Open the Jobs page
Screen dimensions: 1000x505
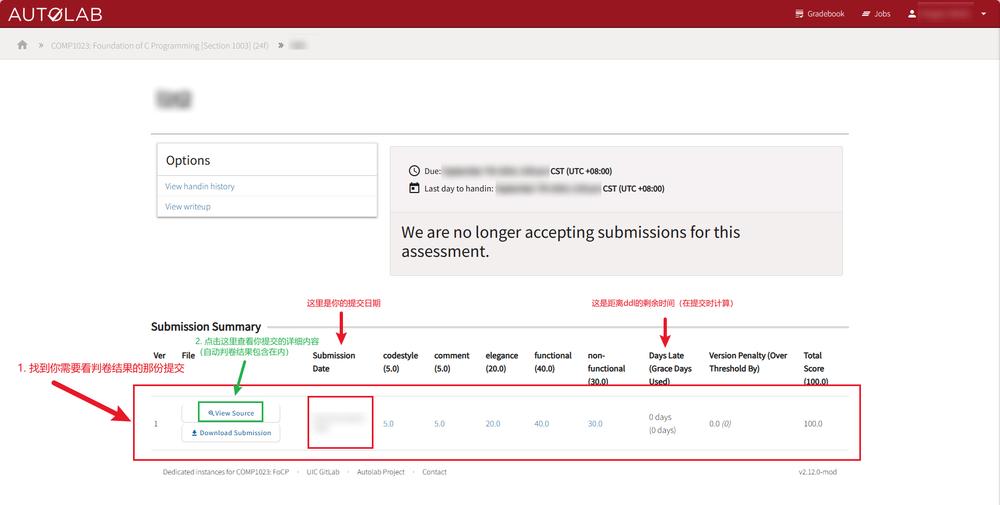coord(876,13)
